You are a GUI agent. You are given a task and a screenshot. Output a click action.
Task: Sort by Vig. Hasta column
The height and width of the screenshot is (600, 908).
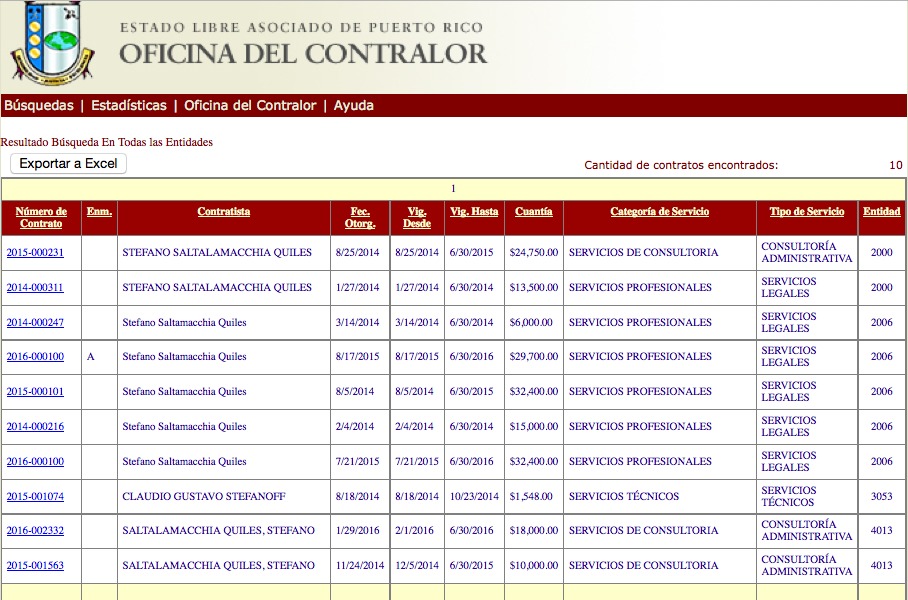click(474, 211)
